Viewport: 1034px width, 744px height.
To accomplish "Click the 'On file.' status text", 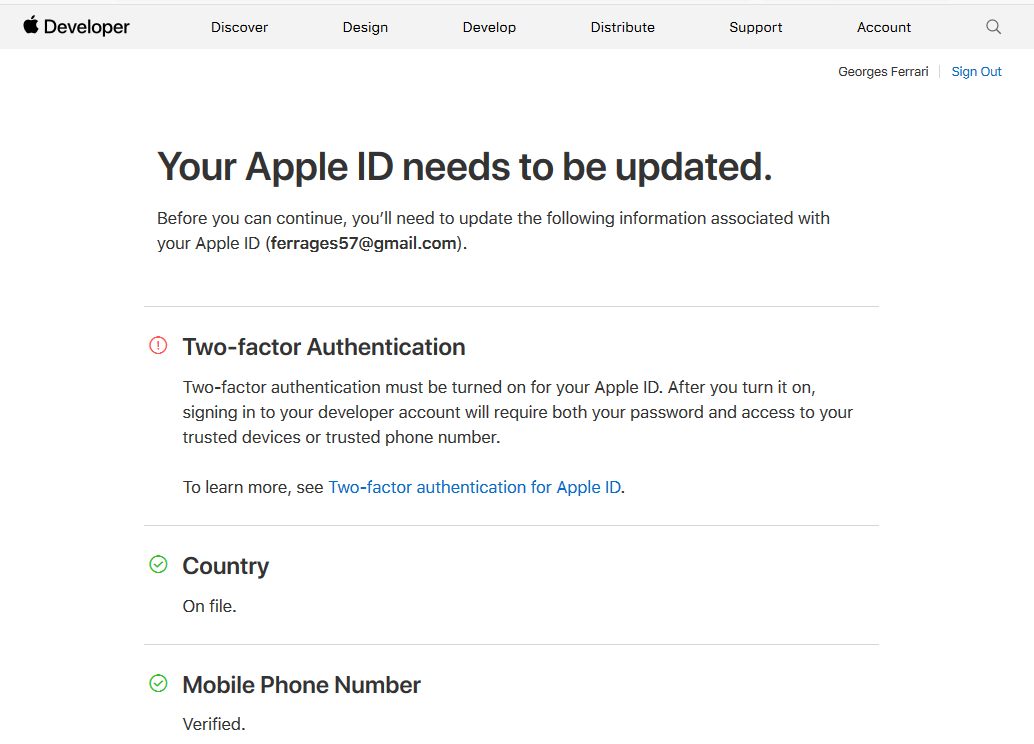I will coord(210,606).
